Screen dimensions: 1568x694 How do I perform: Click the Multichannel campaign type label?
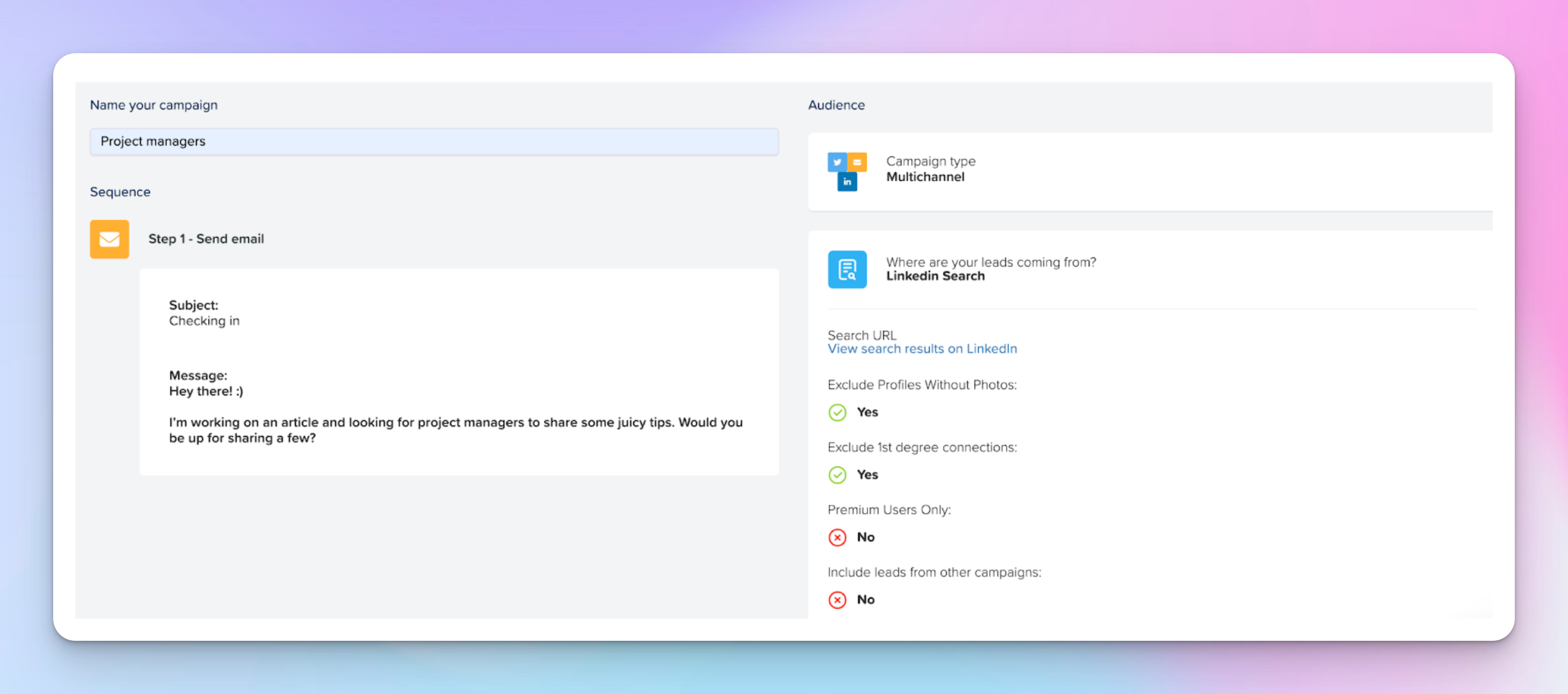tap(925, 177)
